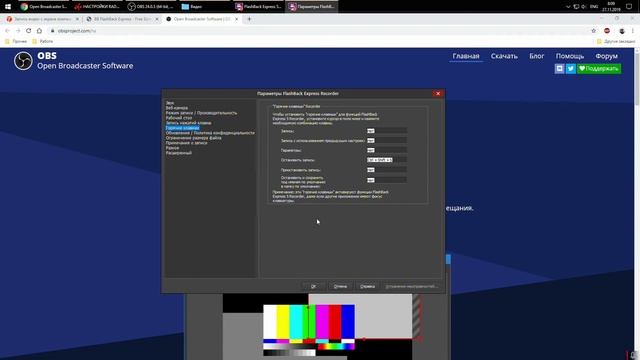Image resolution: width=640 pixels, height=360 pixels.
Task: Open the Видео folder taskbar window
Action: [x=204, y=7]
